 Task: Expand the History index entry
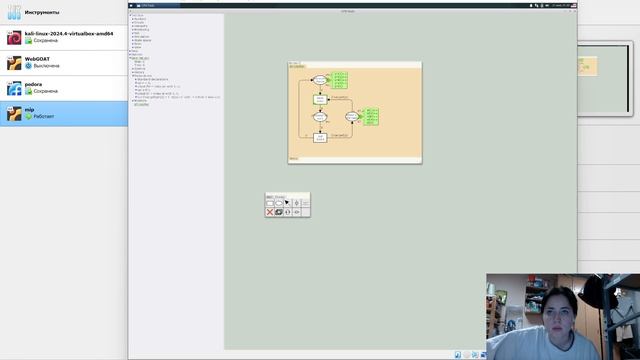(x=138, y=72)
